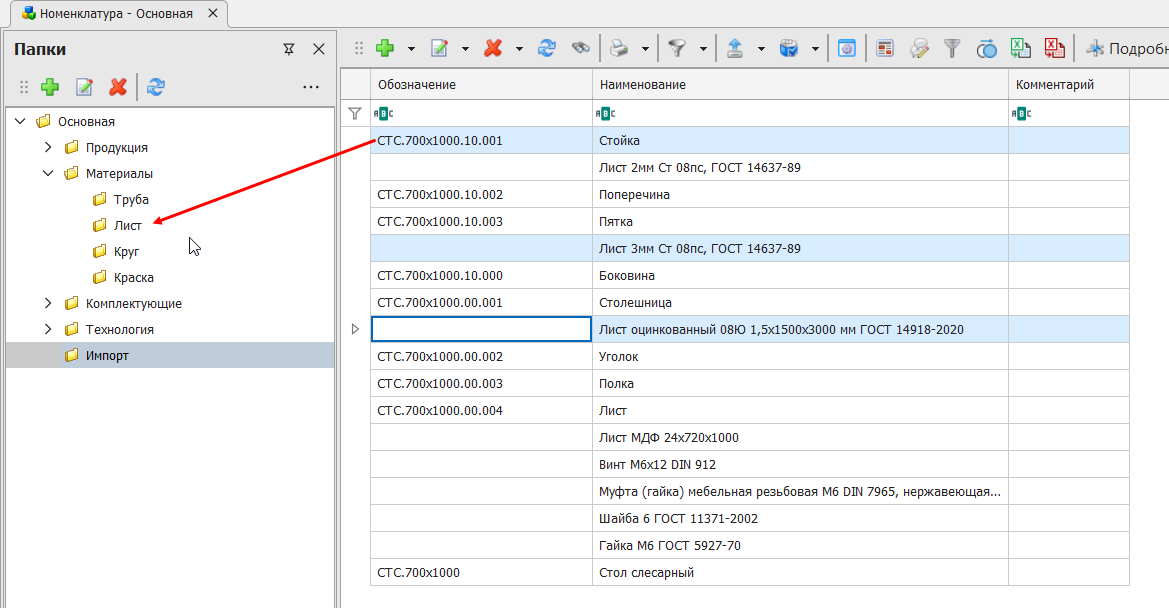This screenshot has height=608, width=1169.
Task: Click the red Excel icon in toolbar
Action: click(x=1054, y=48)
